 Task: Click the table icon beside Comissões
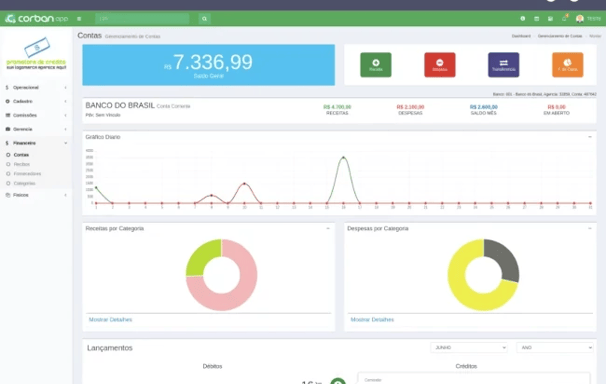pos(8,115)
